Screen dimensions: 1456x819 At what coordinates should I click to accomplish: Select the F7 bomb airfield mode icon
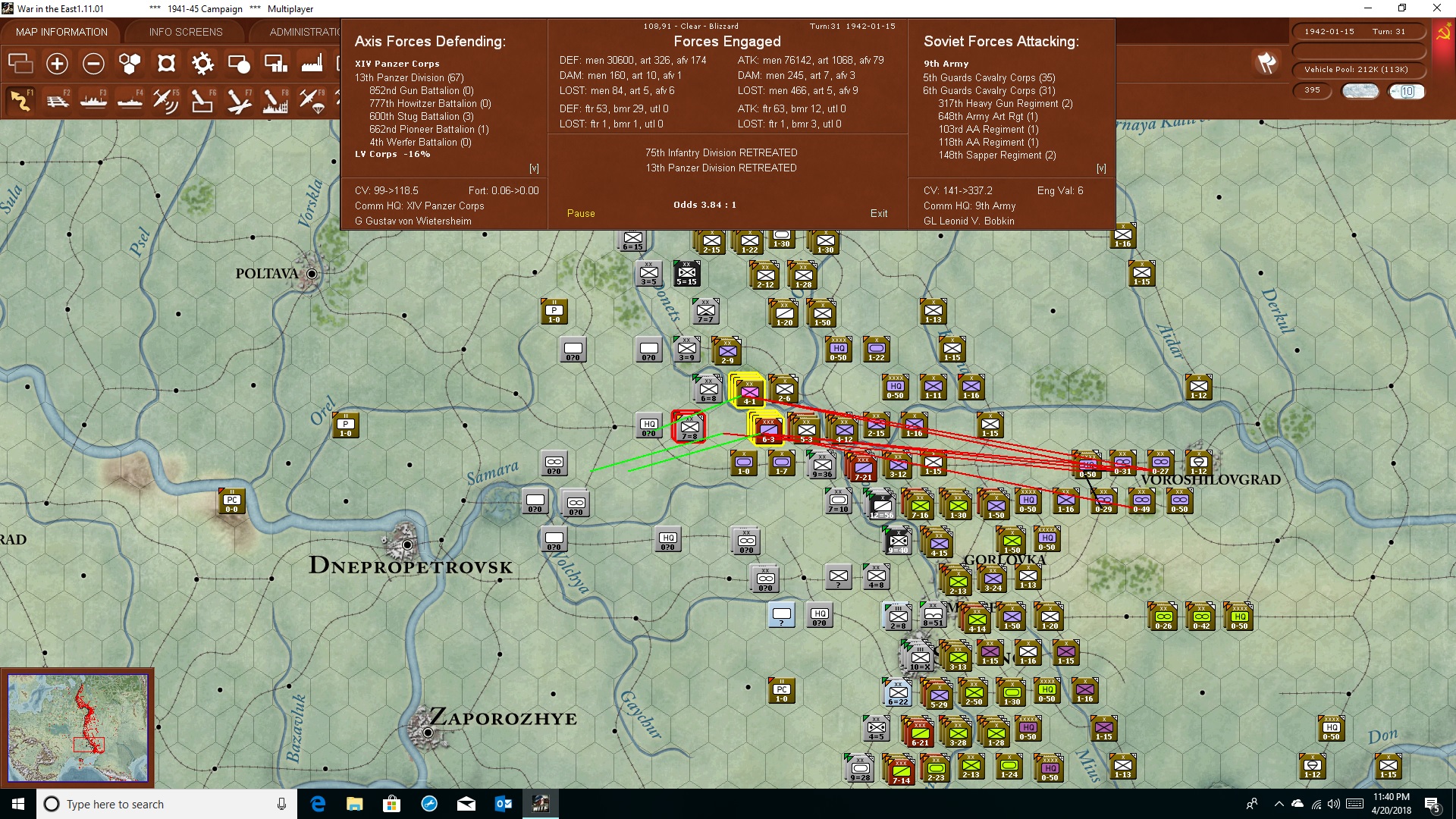[239, 100]
